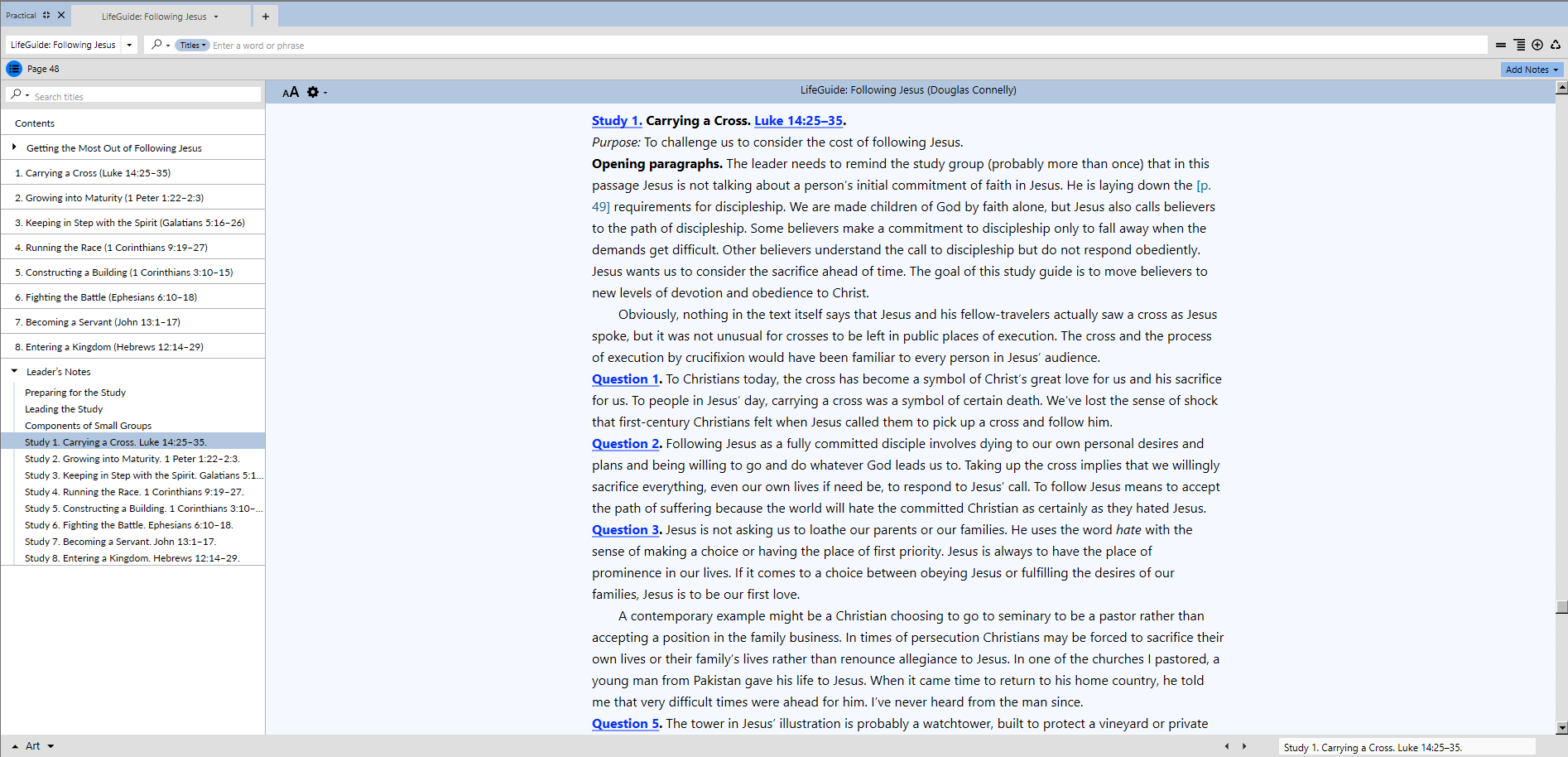Select Study 4. Running the Race in Leader's Notes
This screenshot has height=757, width=1568.
click(x=132, y=492)
